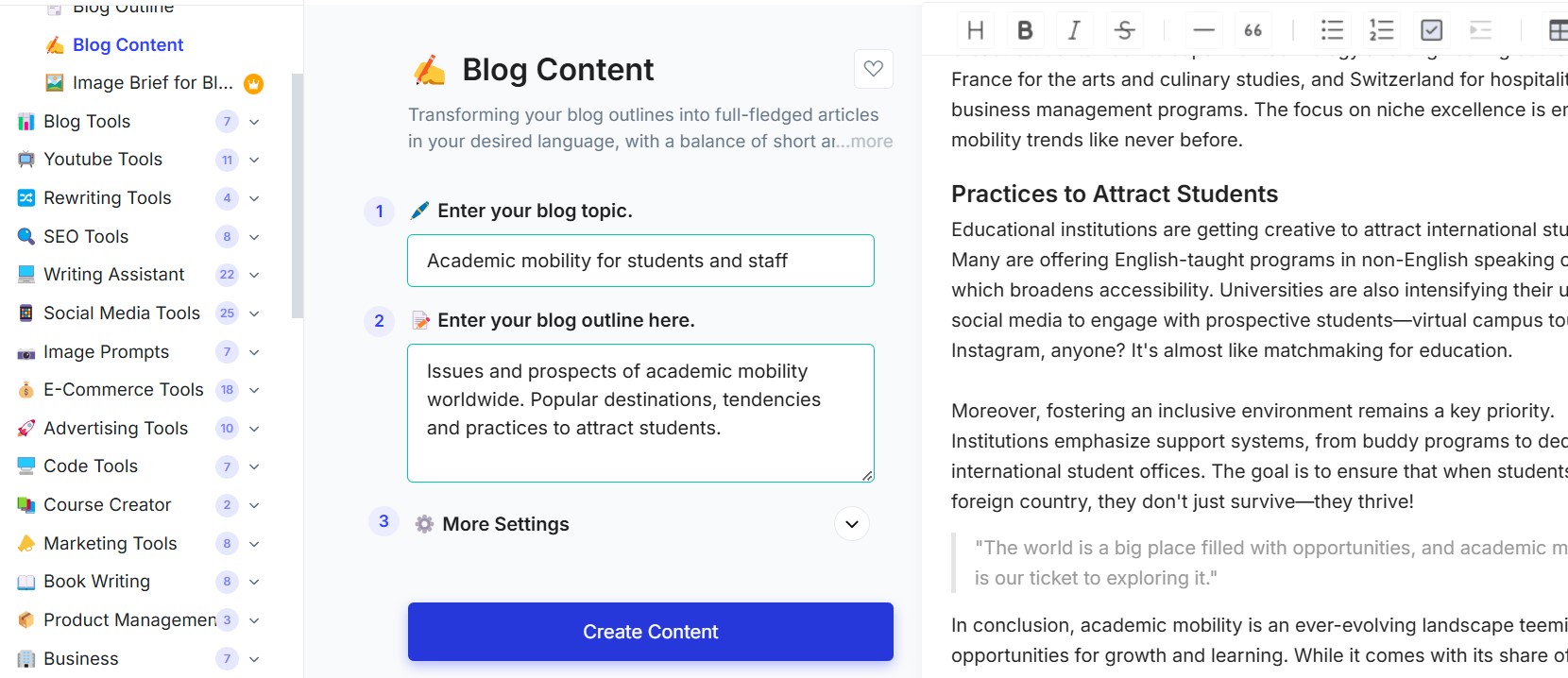The height and width of the screenshot is (678, 1568).
Task: Click inside the blog topic input field
Action: (x=640, y=261)
